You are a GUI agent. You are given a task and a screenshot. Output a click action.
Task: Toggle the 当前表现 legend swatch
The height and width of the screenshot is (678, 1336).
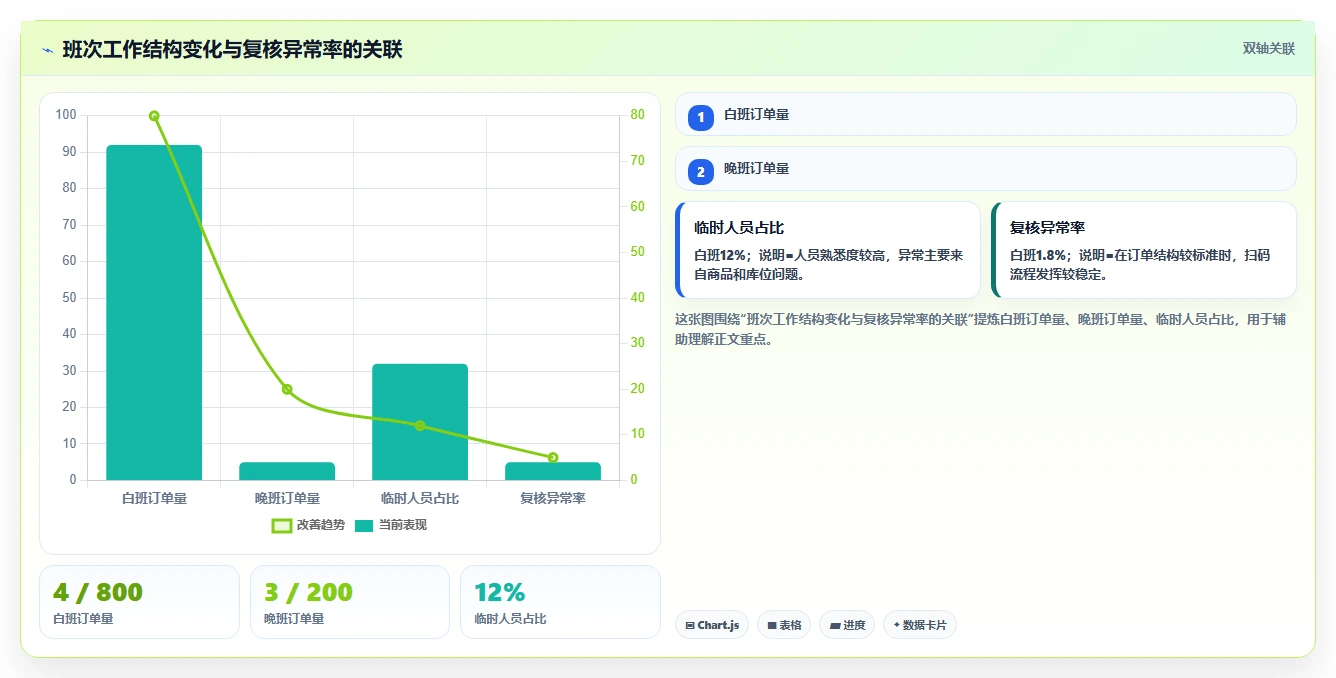click(x=363, y=525)
